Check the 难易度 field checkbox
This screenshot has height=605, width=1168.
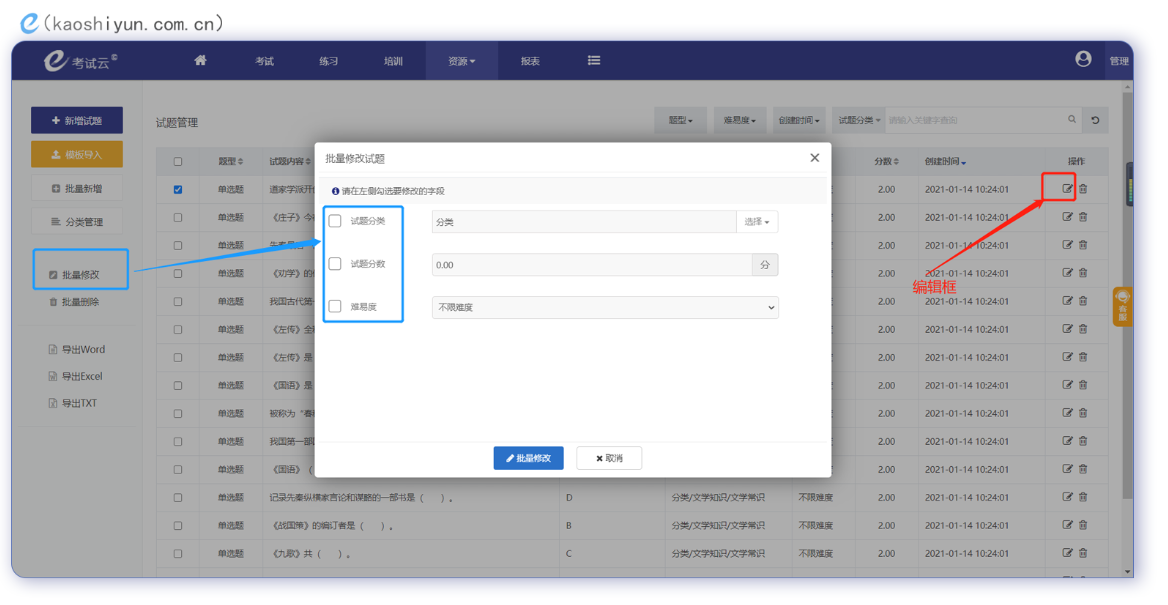tap(335, 307)
